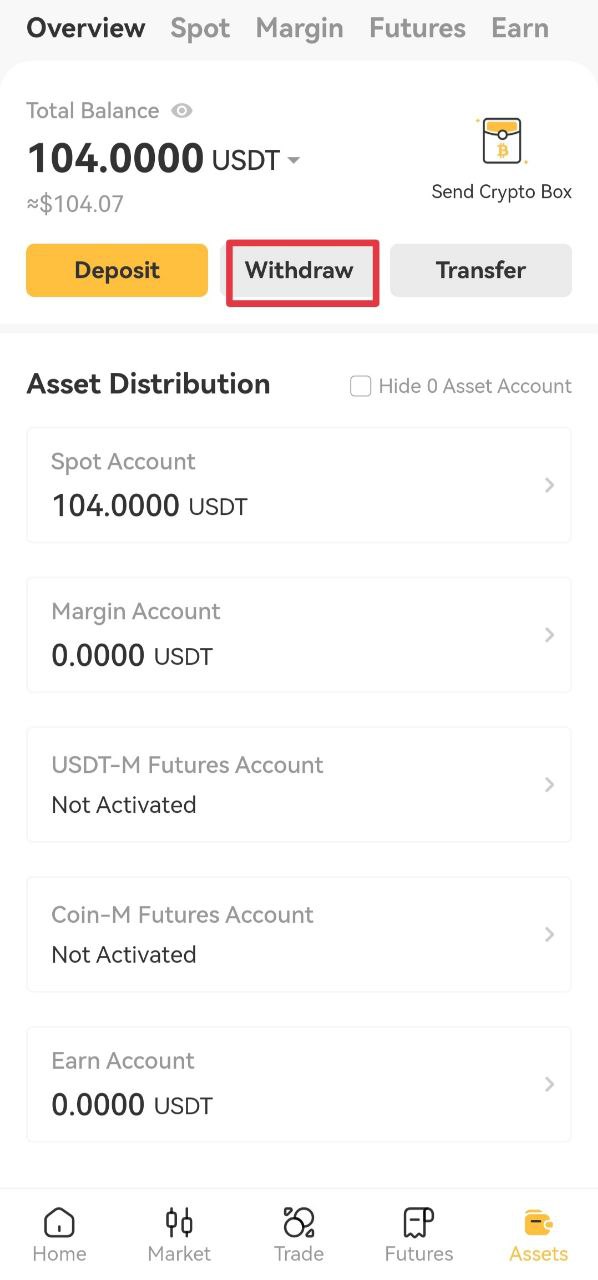Switch to the Spot tab
598x1280 pixels.
(200, 29)
